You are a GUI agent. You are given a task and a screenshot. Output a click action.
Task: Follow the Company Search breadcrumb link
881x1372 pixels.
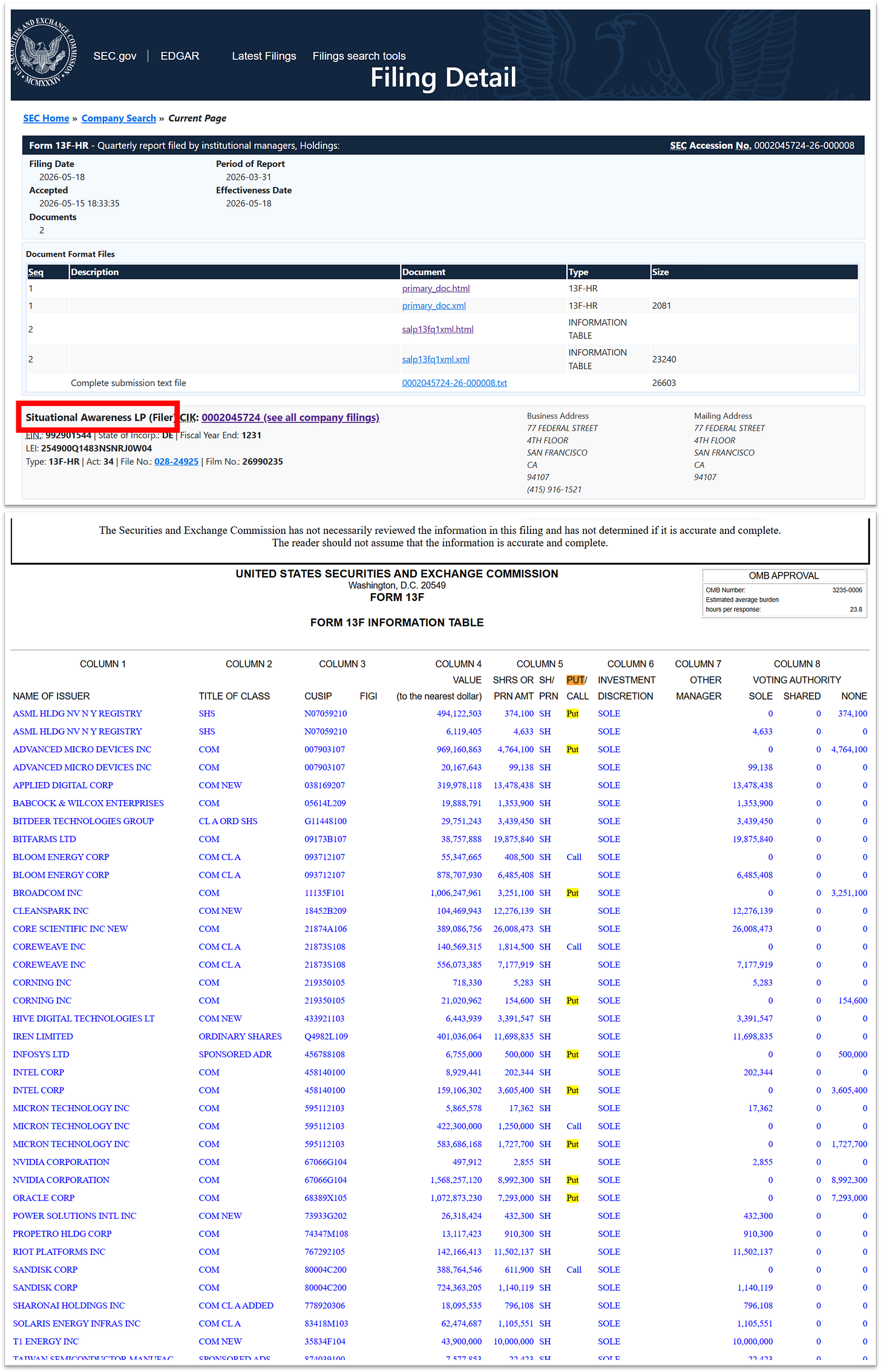point(119,118)
